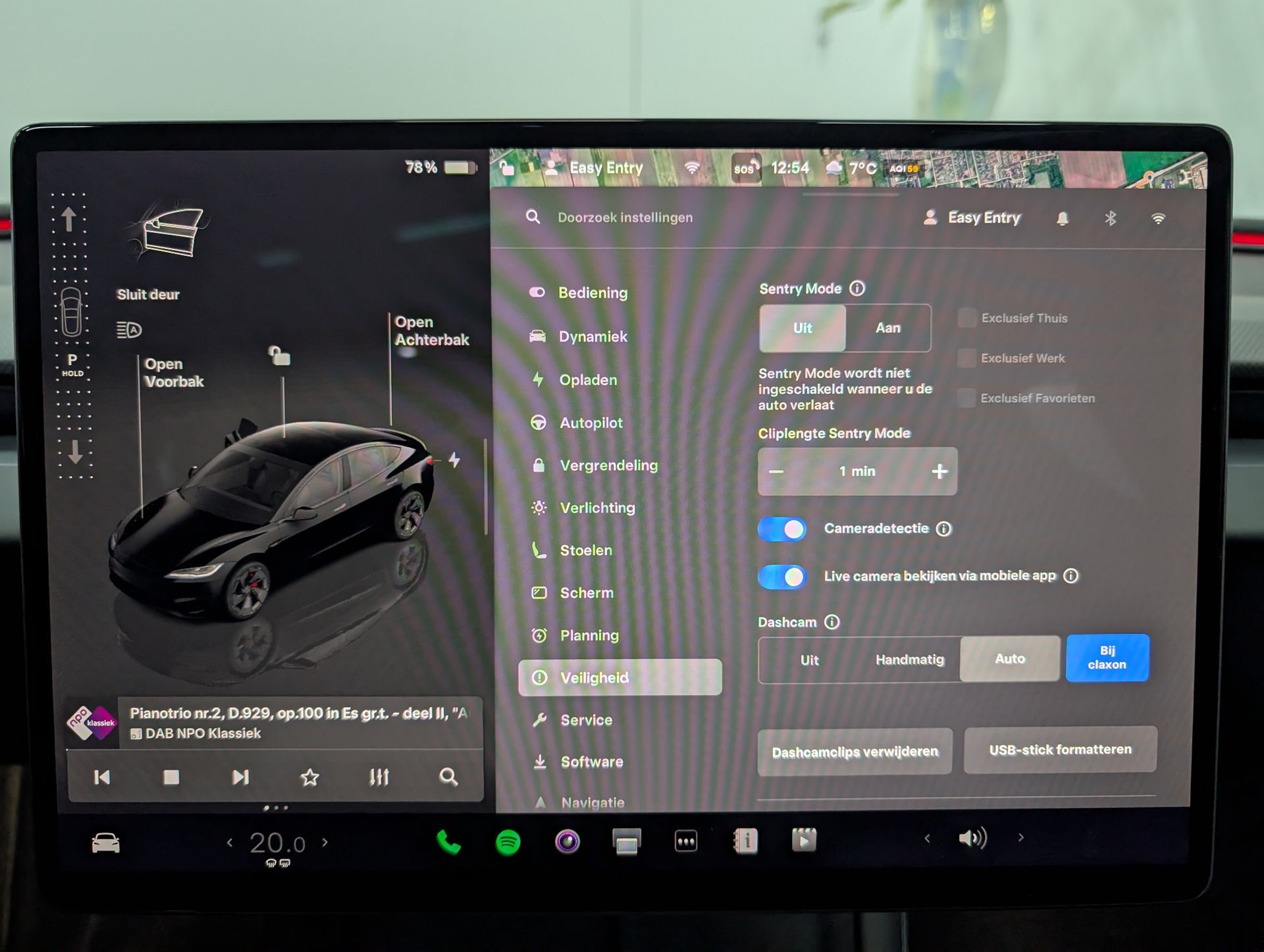Skip to next radio station
This screenshot has height=952, width=1264.
point(240,778)
